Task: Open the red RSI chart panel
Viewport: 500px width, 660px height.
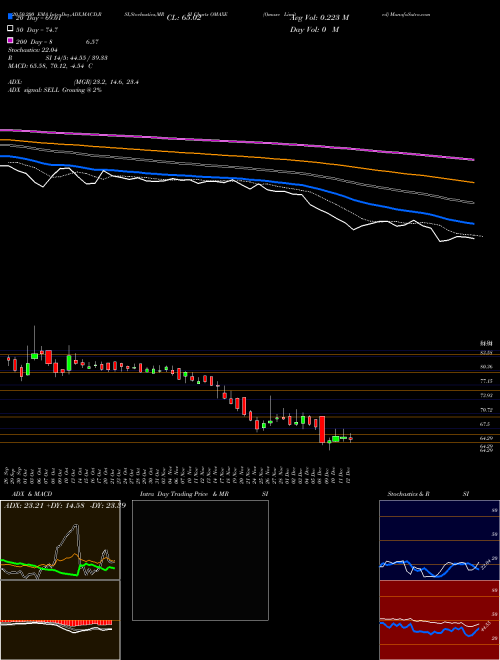Action: click(439, 620)
